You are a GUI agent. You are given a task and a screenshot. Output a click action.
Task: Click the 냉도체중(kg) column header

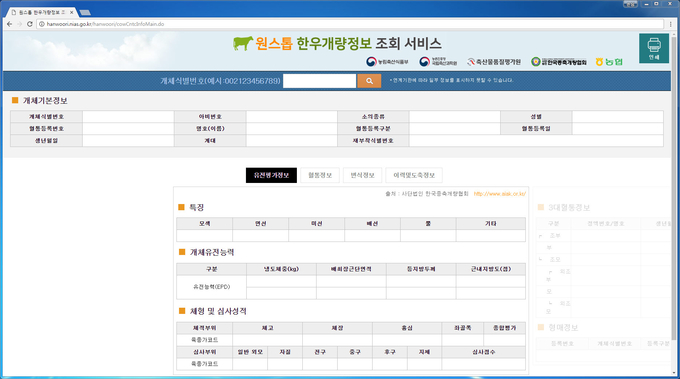click(x=281, y=269)
